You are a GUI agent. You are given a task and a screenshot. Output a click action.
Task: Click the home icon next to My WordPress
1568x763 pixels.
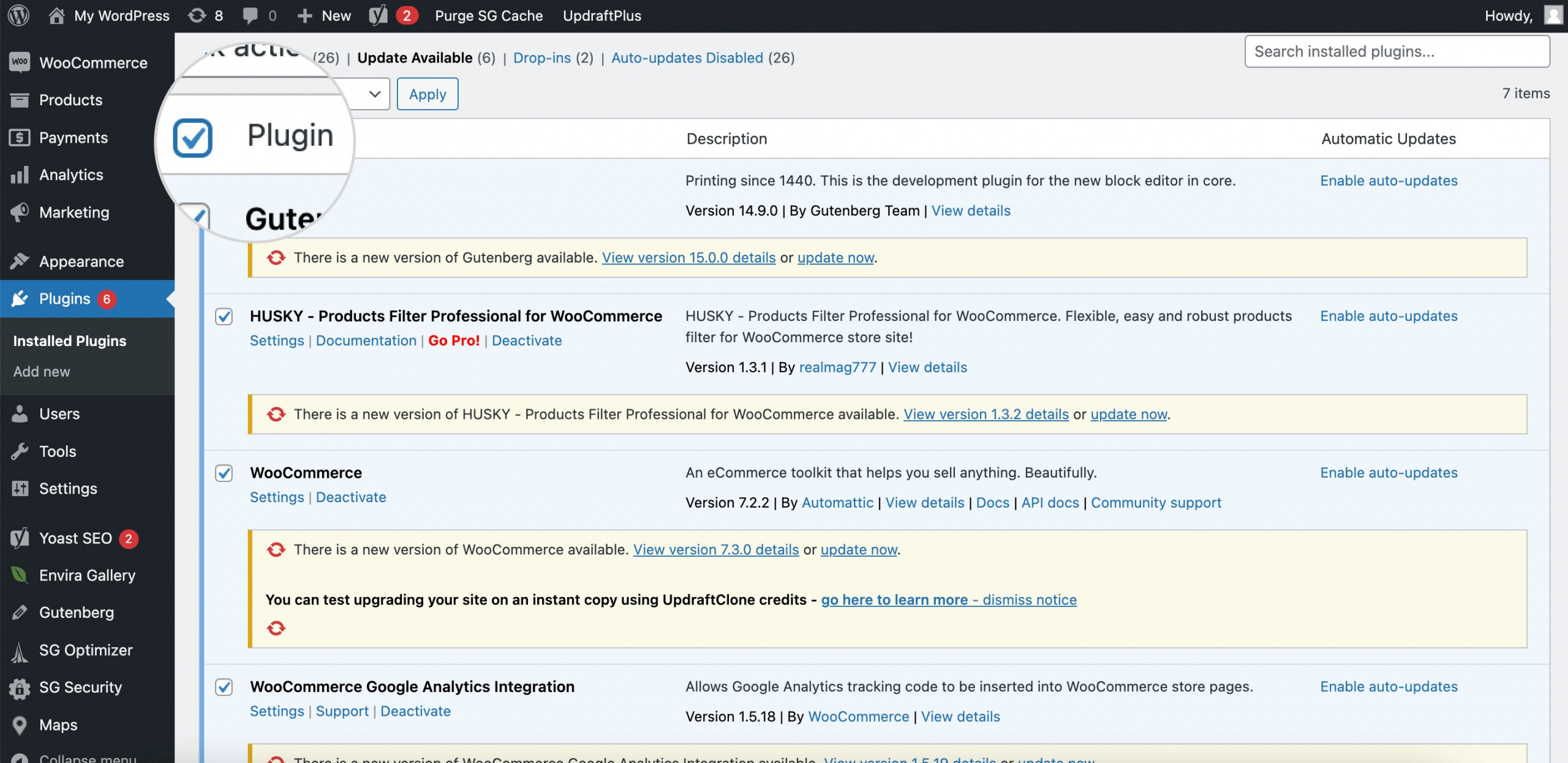point(56,15)
